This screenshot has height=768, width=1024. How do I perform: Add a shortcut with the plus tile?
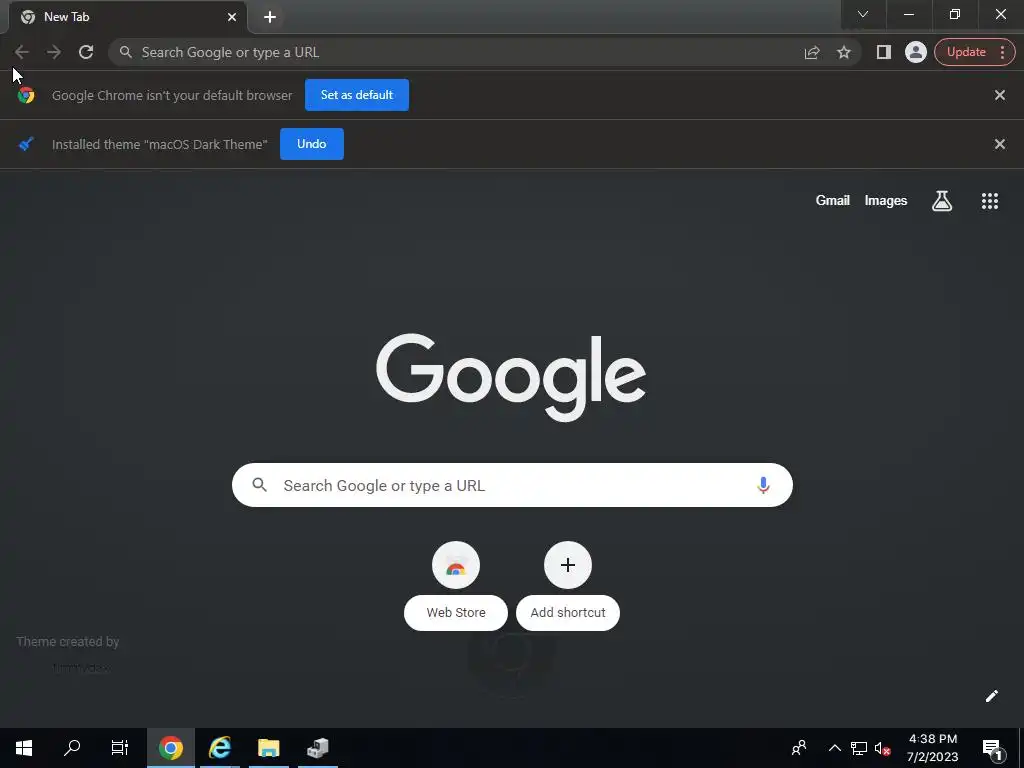pos(568,566)
